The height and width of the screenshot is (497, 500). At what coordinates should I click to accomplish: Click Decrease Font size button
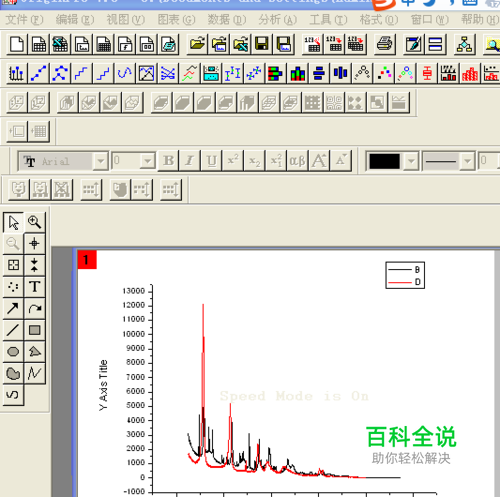tap(340, 161)
